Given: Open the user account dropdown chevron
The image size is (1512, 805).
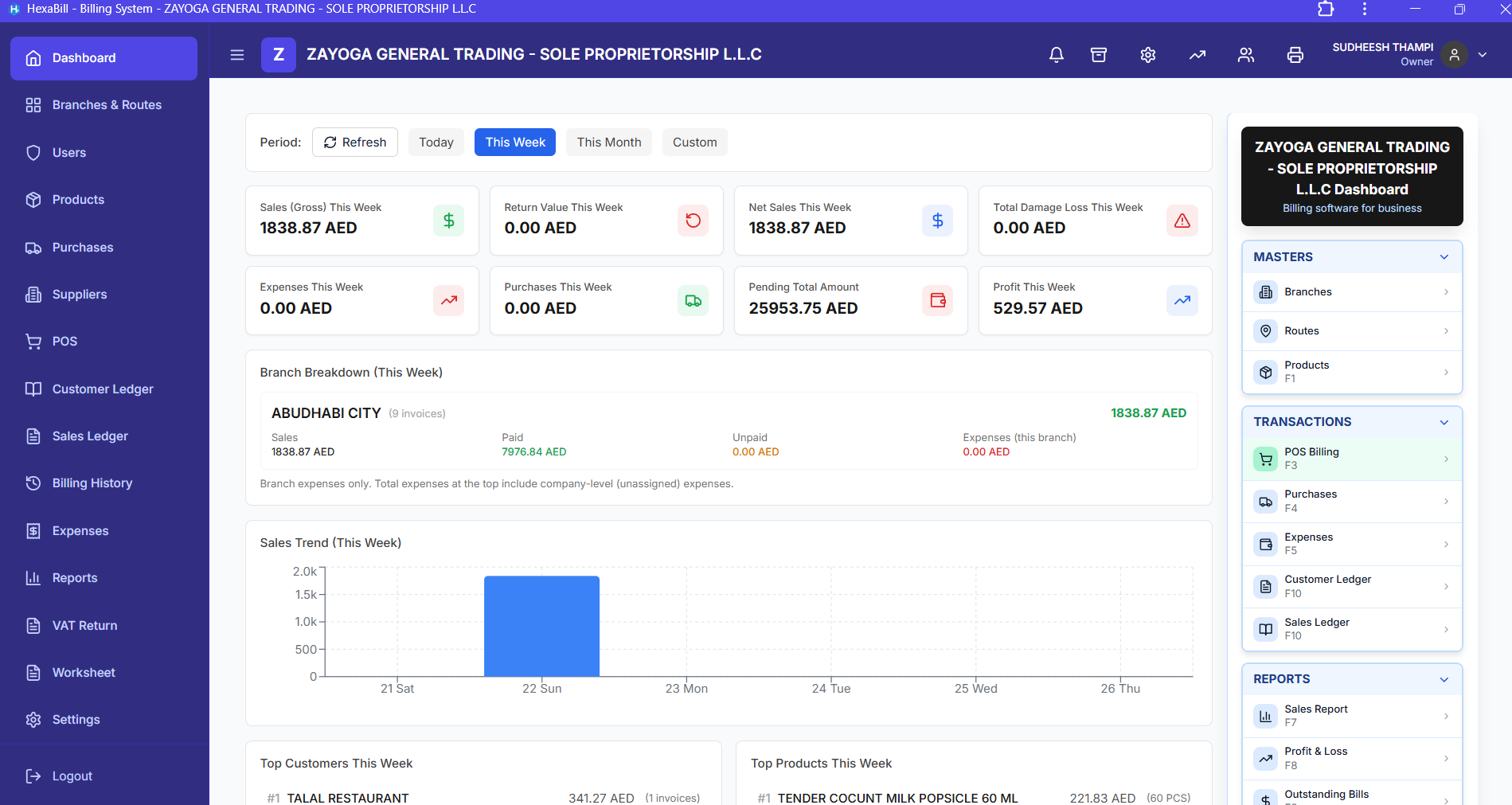Looking at the screenshot, I should click(1483, 55).
